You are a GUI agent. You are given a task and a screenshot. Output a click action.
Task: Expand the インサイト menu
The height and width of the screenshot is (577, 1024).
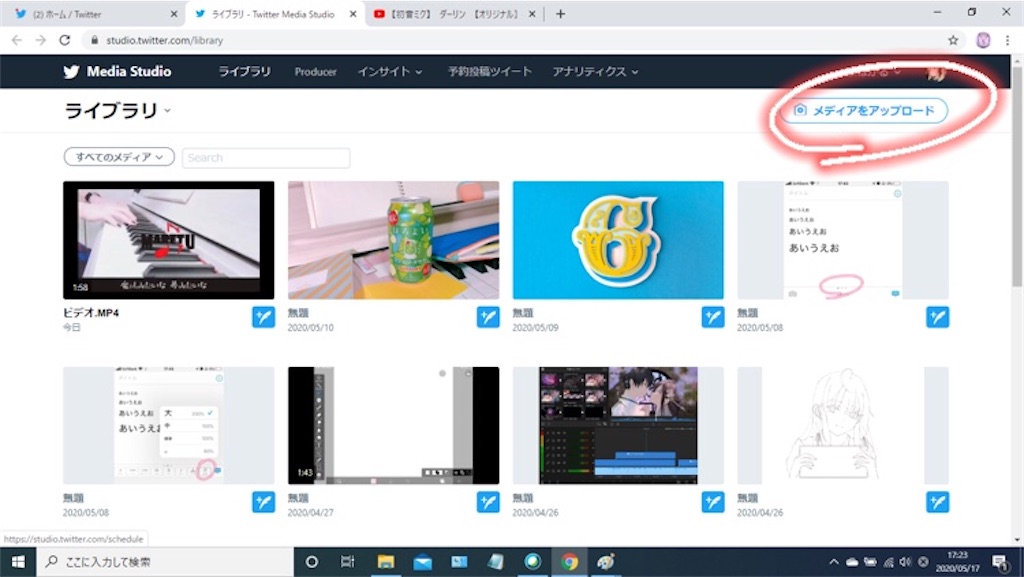click(390, 72)
